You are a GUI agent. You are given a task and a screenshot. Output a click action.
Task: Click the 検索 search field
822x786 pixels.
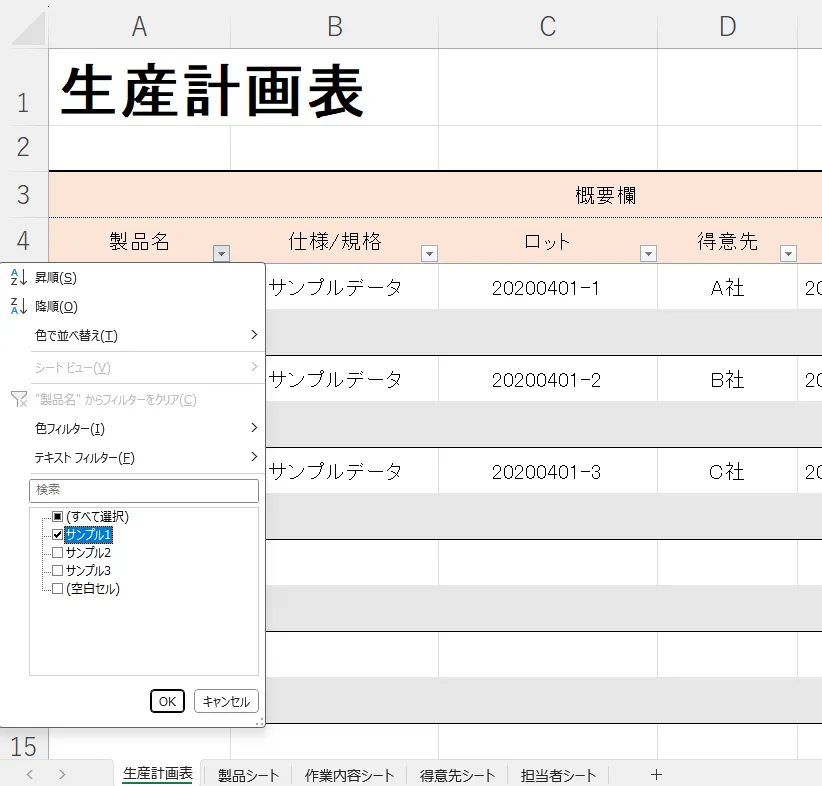(143, 490)
